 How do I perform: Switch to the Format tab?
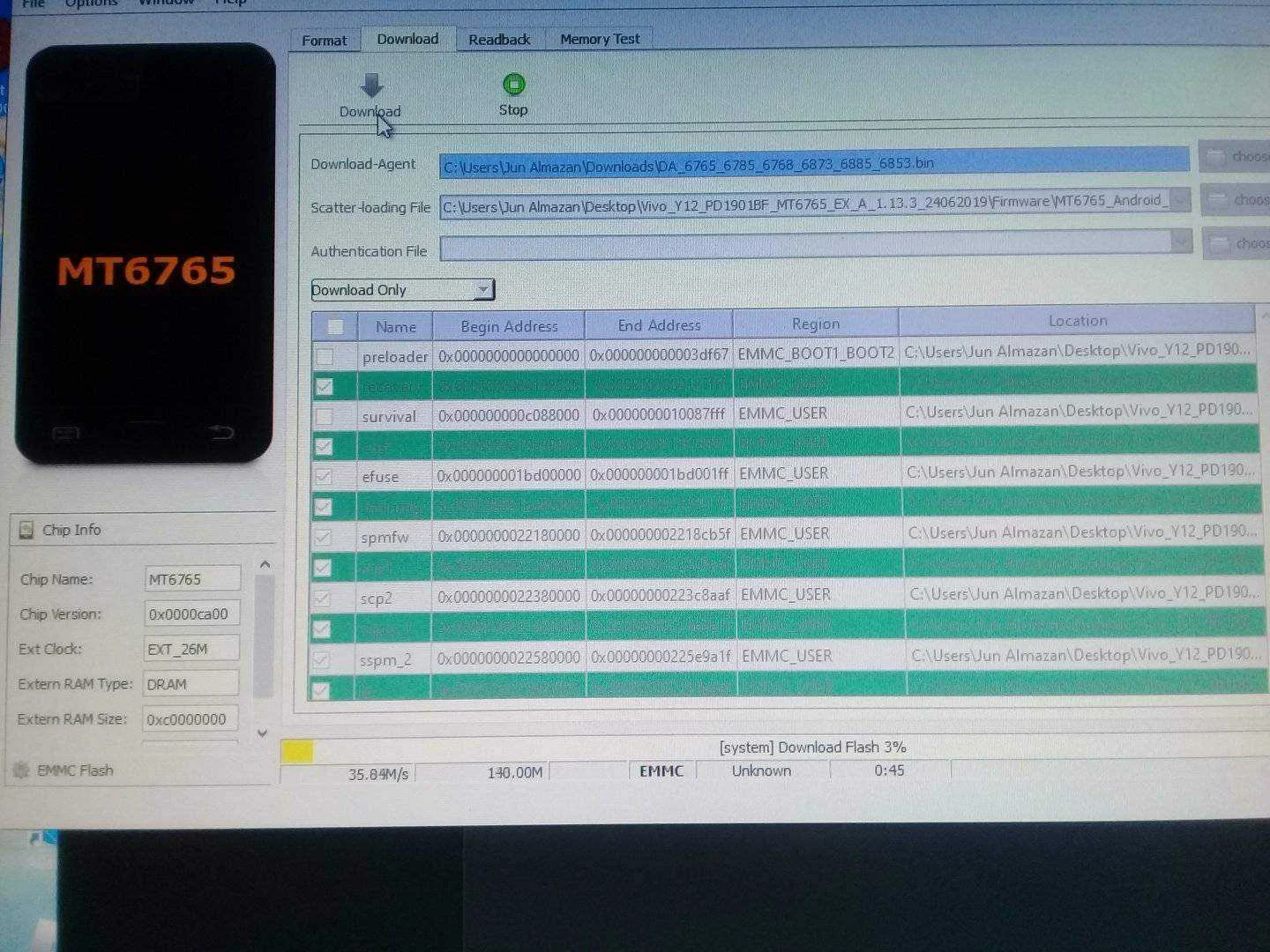(x=325, y=41)
